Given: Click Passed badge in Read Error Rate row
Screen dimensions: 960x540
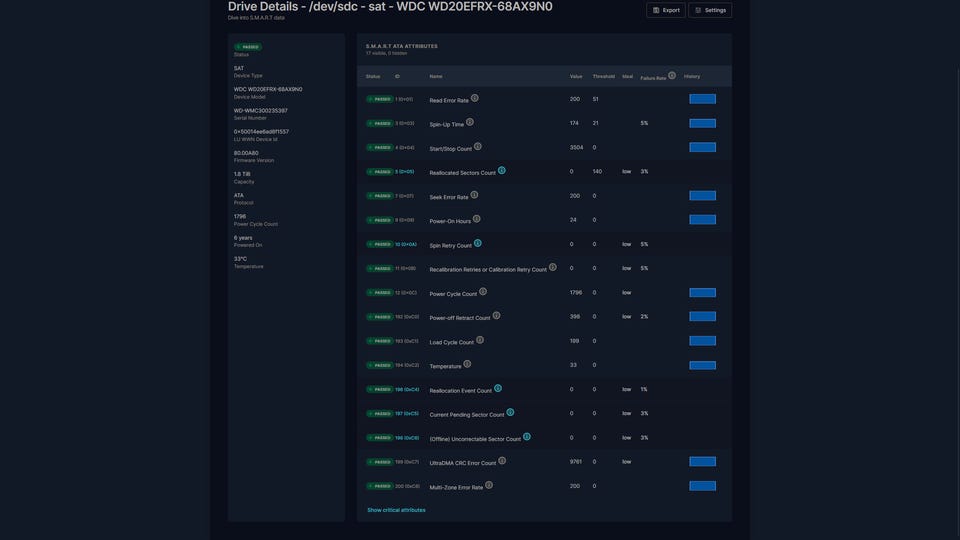Looking at the screenshot, I should [x=380, y=99].
